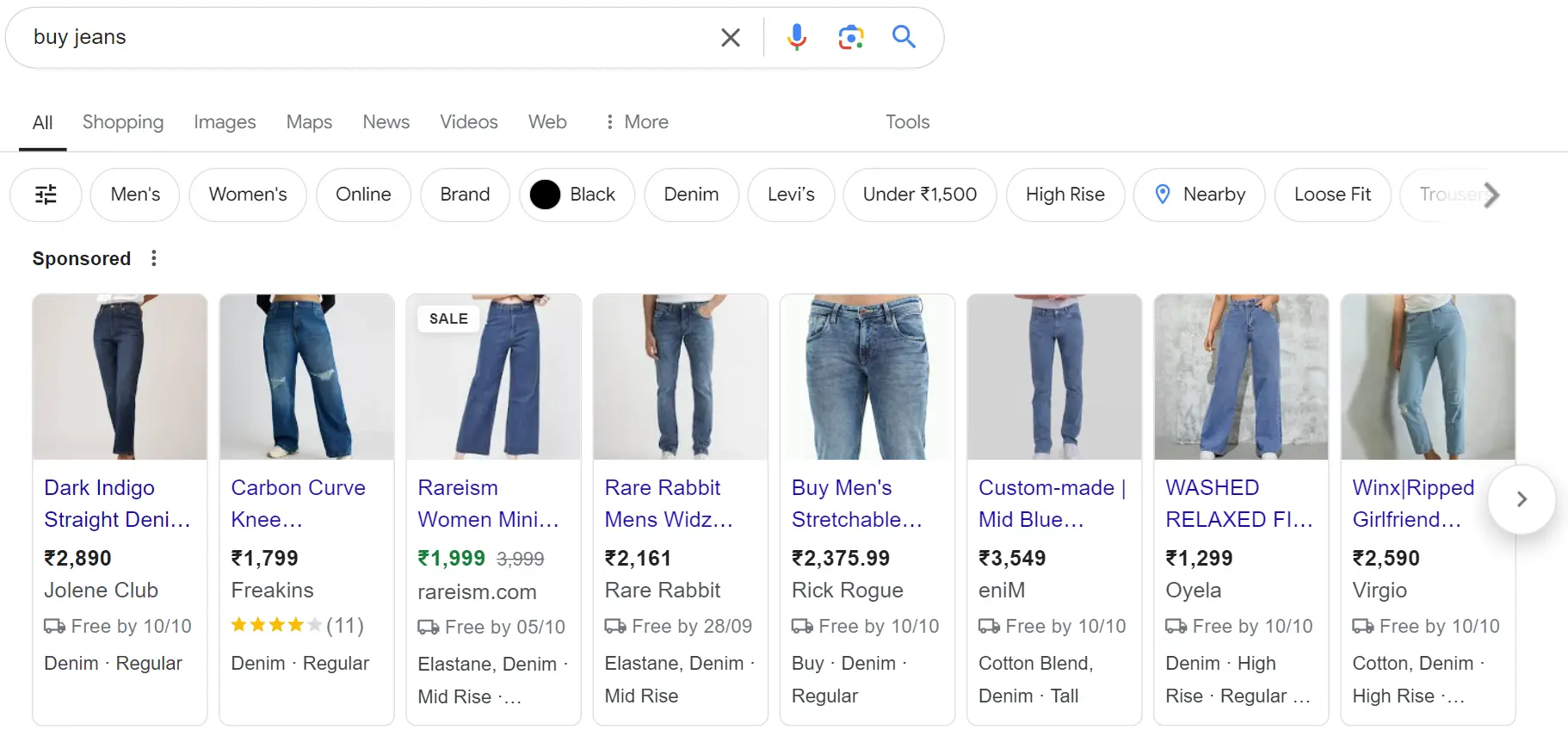Toggle the High Rise filter chip

[x=1065, y=195]
